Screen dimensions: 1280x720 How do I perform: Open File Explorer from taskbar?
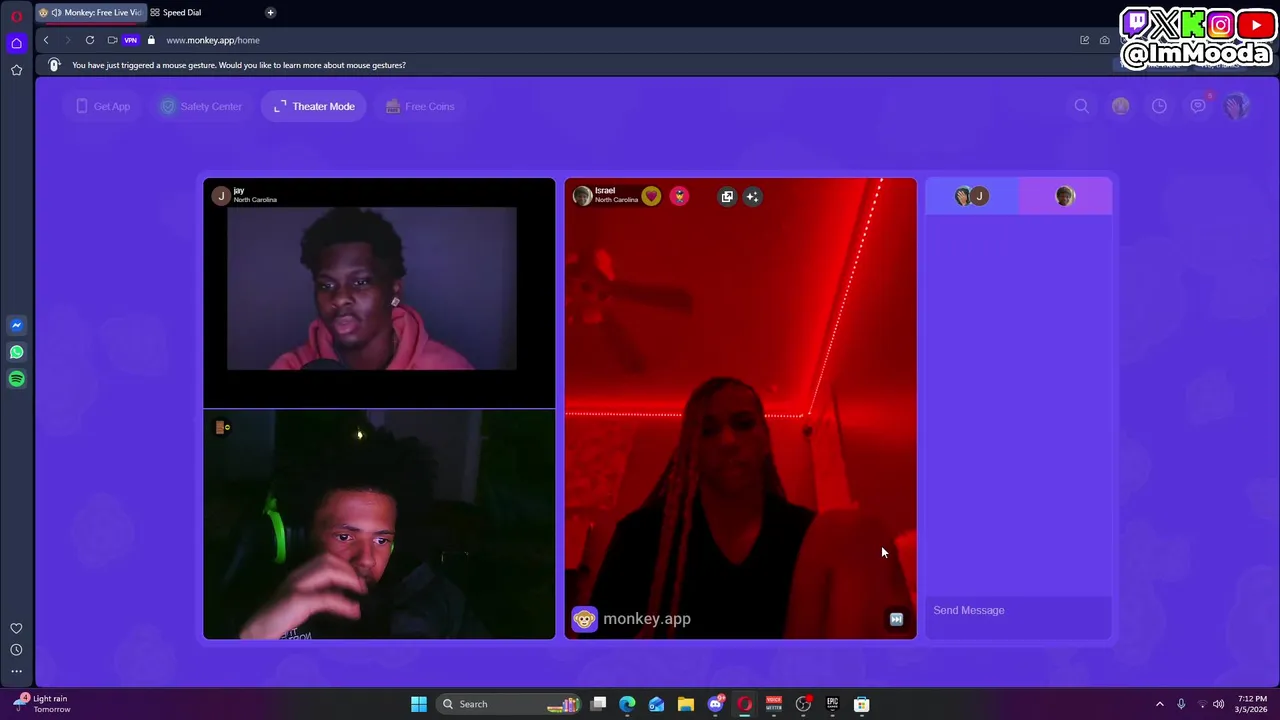[685, 704]
